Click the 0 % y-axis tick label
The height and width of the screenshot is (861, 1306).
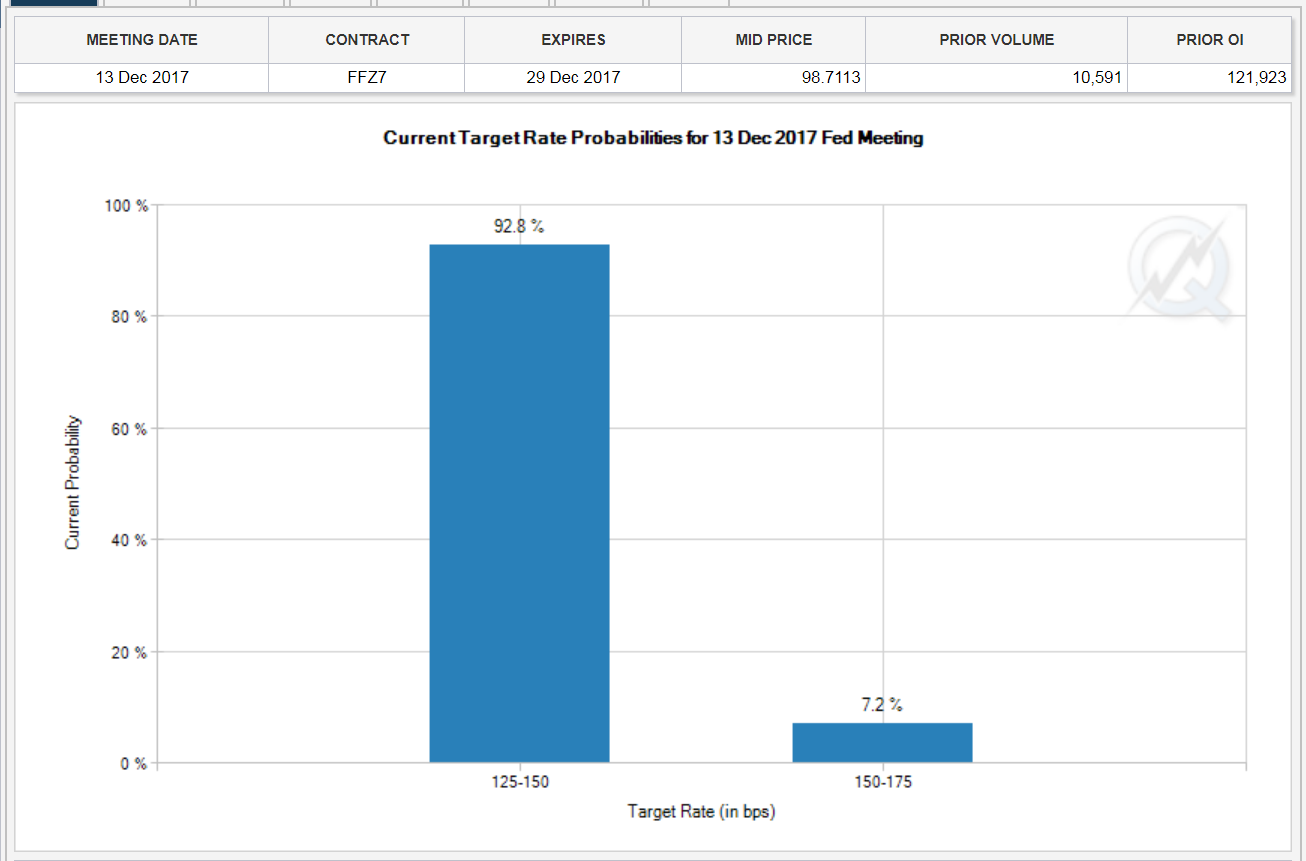[133, 764]
